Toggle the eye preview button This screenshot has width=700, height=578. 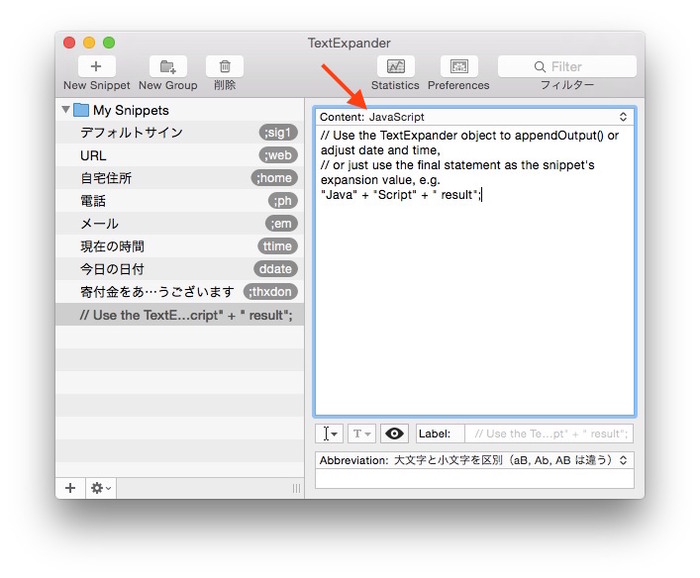coord(394,433)
